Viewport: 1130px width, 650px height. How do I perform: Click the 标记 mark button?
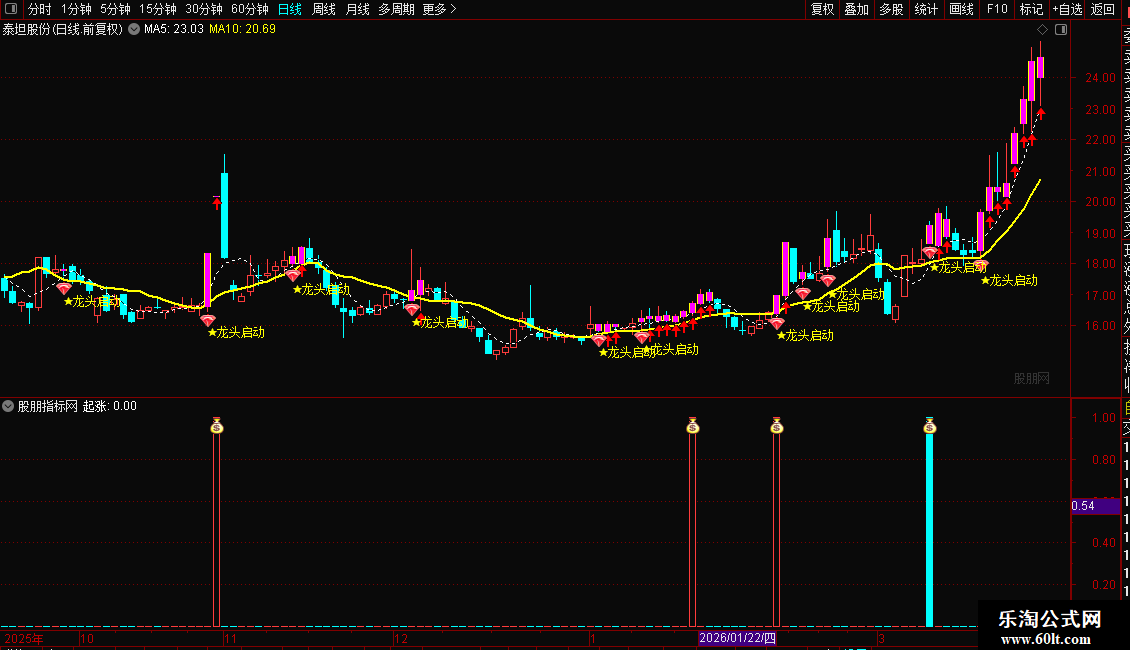(1031, 9)
